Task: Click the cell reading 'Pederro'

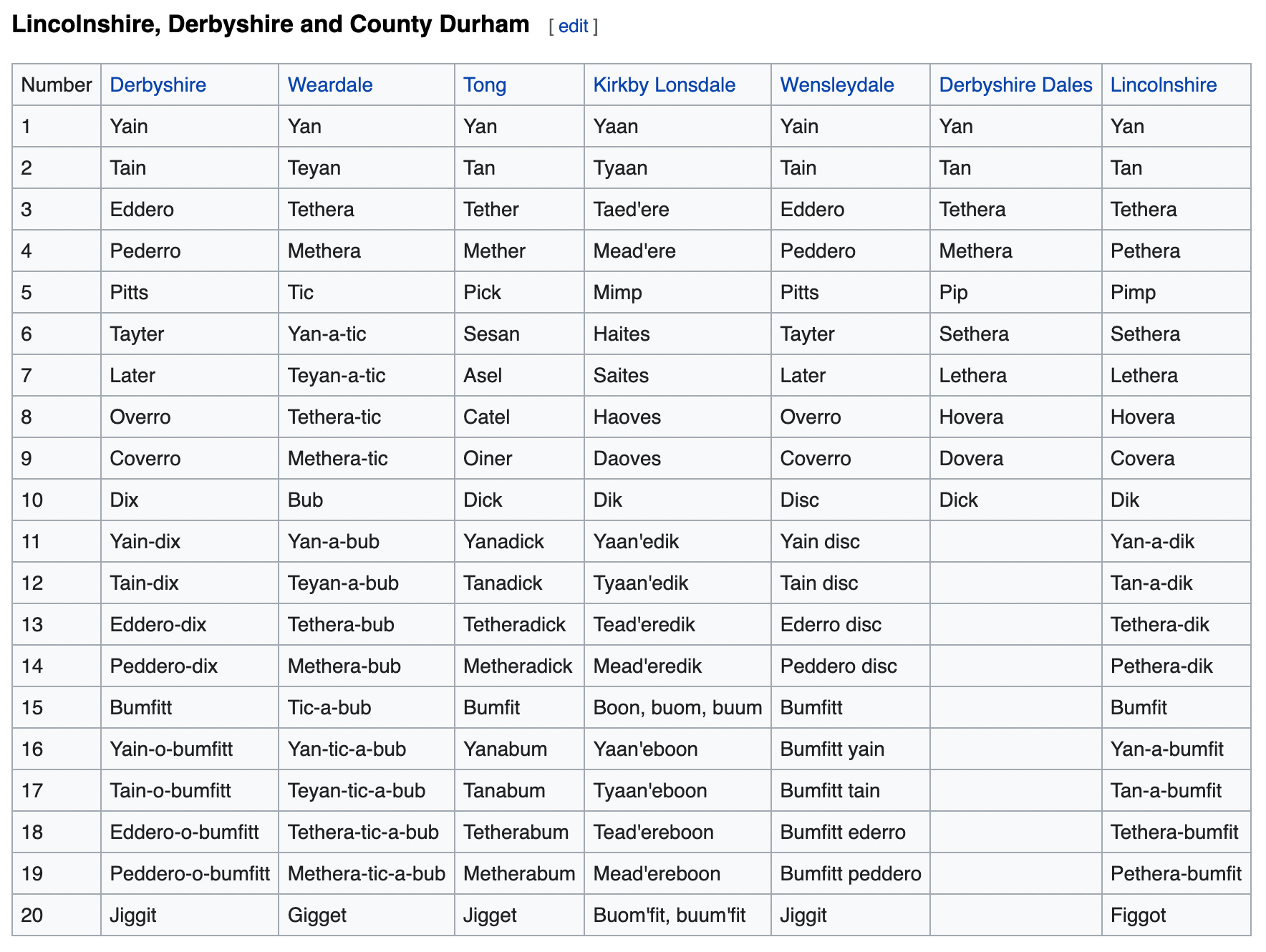Action: pos(190,251)
